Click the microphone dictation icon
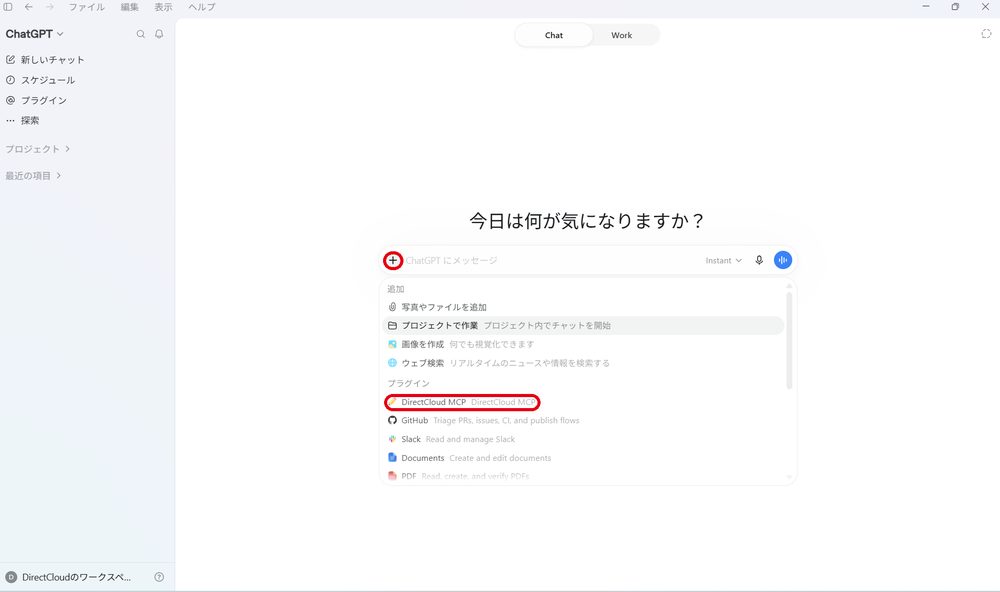 [759, 260]
